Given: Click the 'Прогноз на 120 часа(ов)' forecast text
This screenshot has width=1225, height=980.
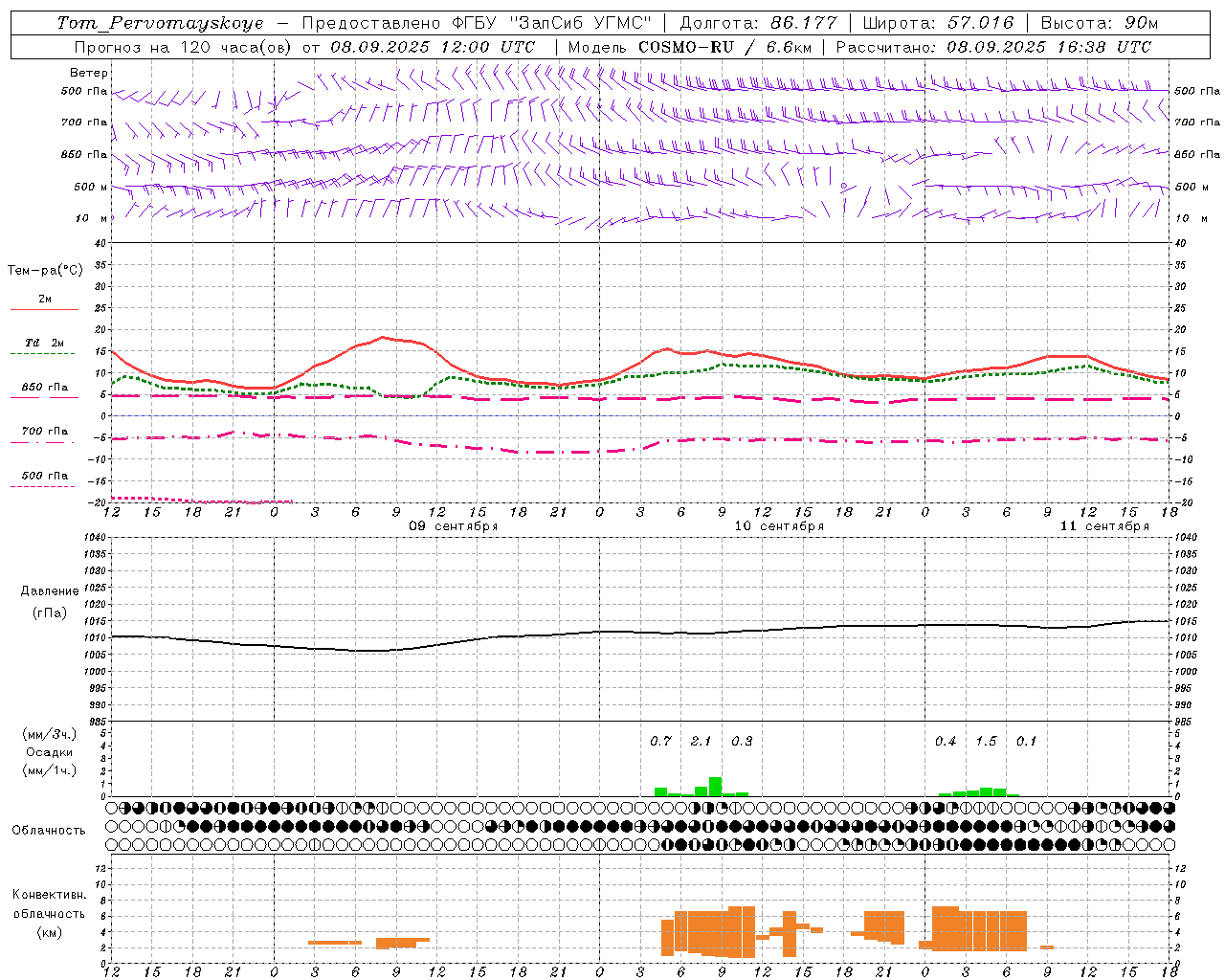Looking at the screenshot, I should click(x=183, y=47).
